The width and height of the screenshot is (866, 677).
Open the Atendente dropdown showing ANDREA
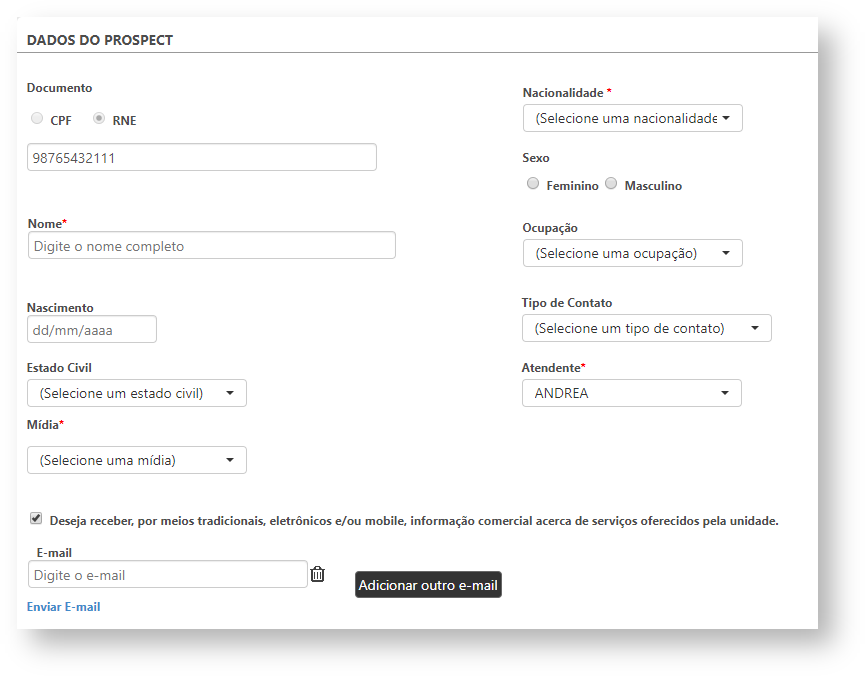(x=631, y=393)
